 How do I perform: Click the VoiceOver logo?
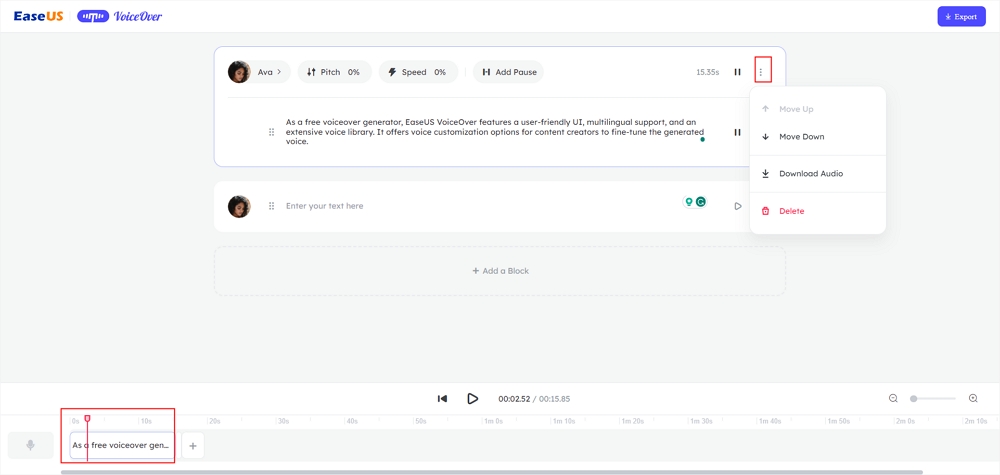click(x=119, y=17)
